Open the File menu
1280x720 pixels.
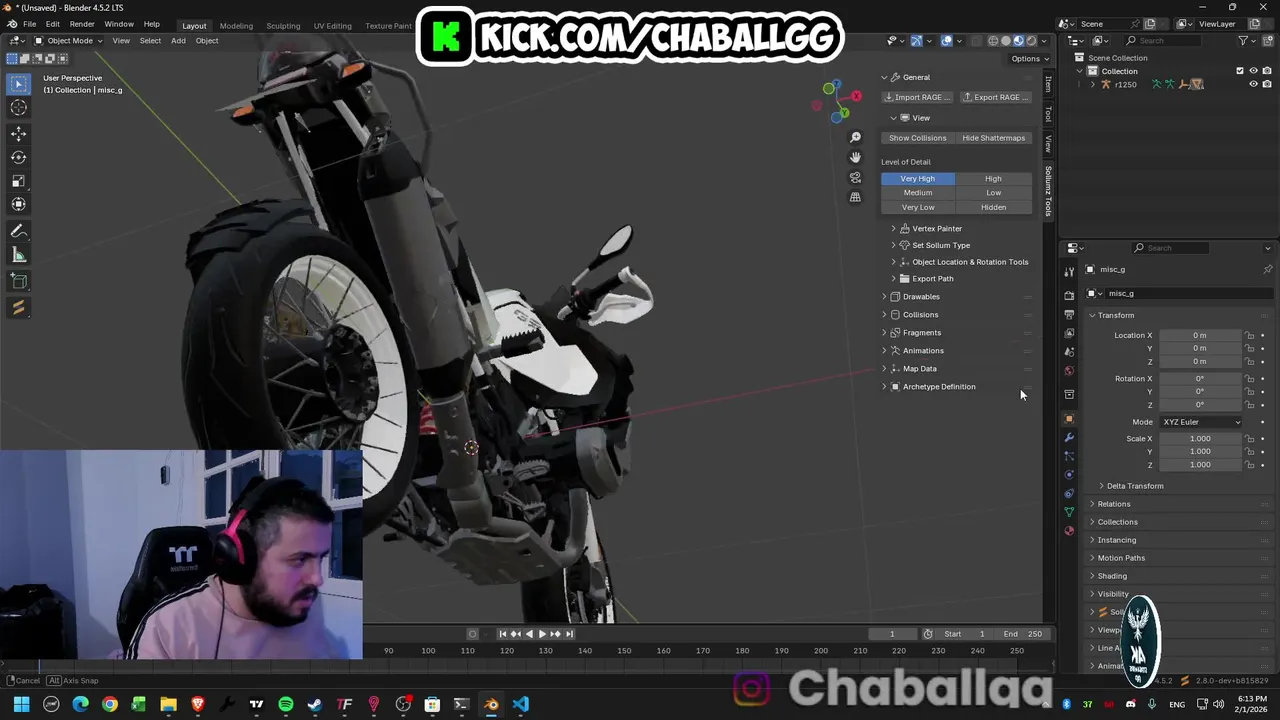click(x=30, y=24)
